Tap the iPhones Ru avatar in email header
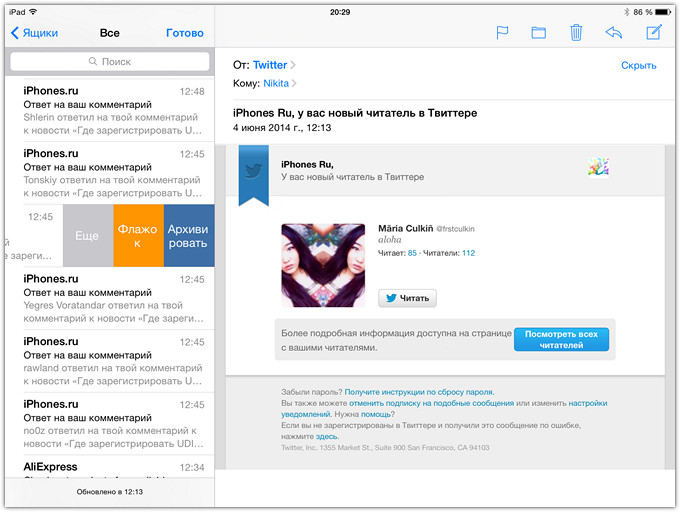Image resolution: width=680 pixels, height=512 pixels. pyautogui.click(x=598, y=166)
